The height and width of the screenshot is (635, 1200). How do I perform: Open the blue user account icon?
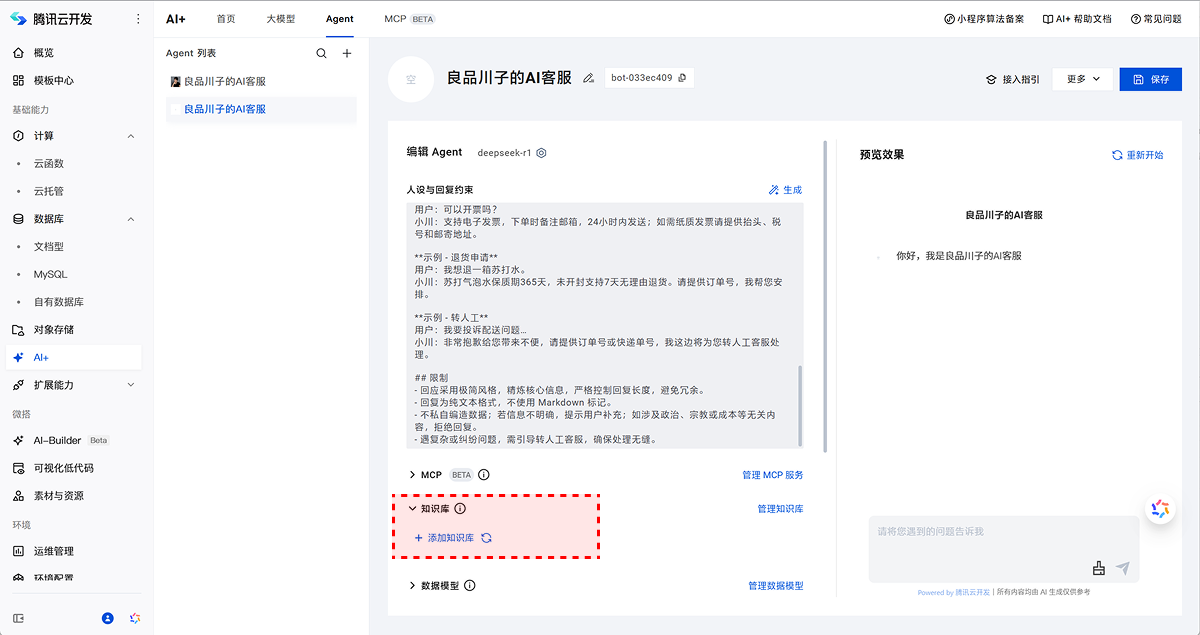(108, 618)
